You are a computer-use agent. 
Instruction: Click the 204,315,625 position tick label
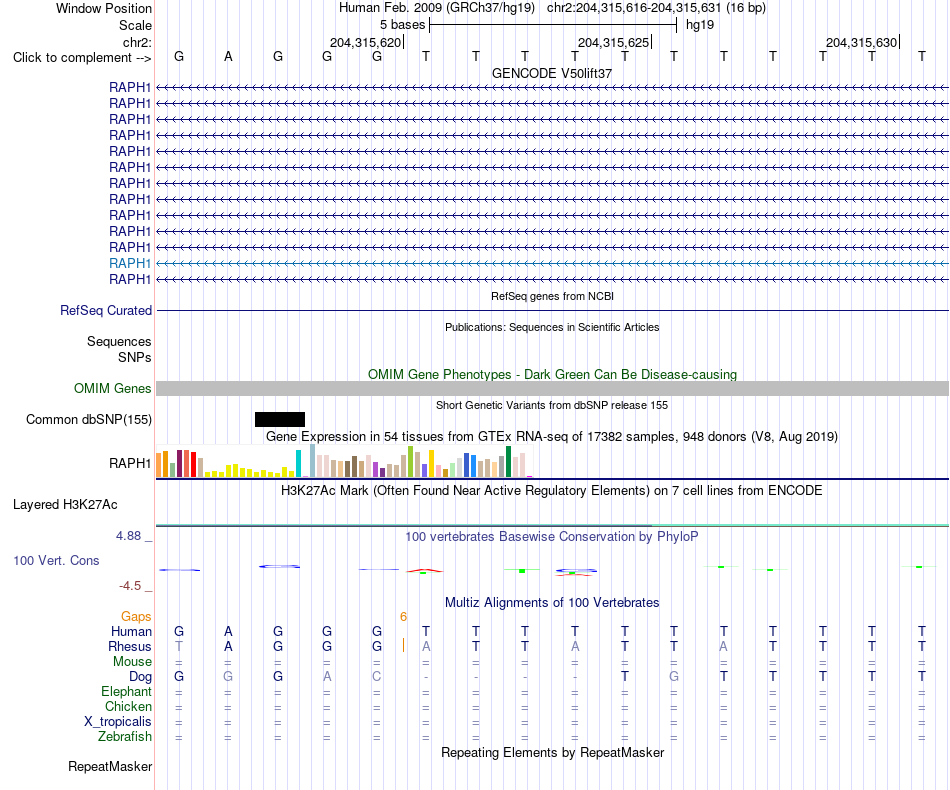click(613, 42)
